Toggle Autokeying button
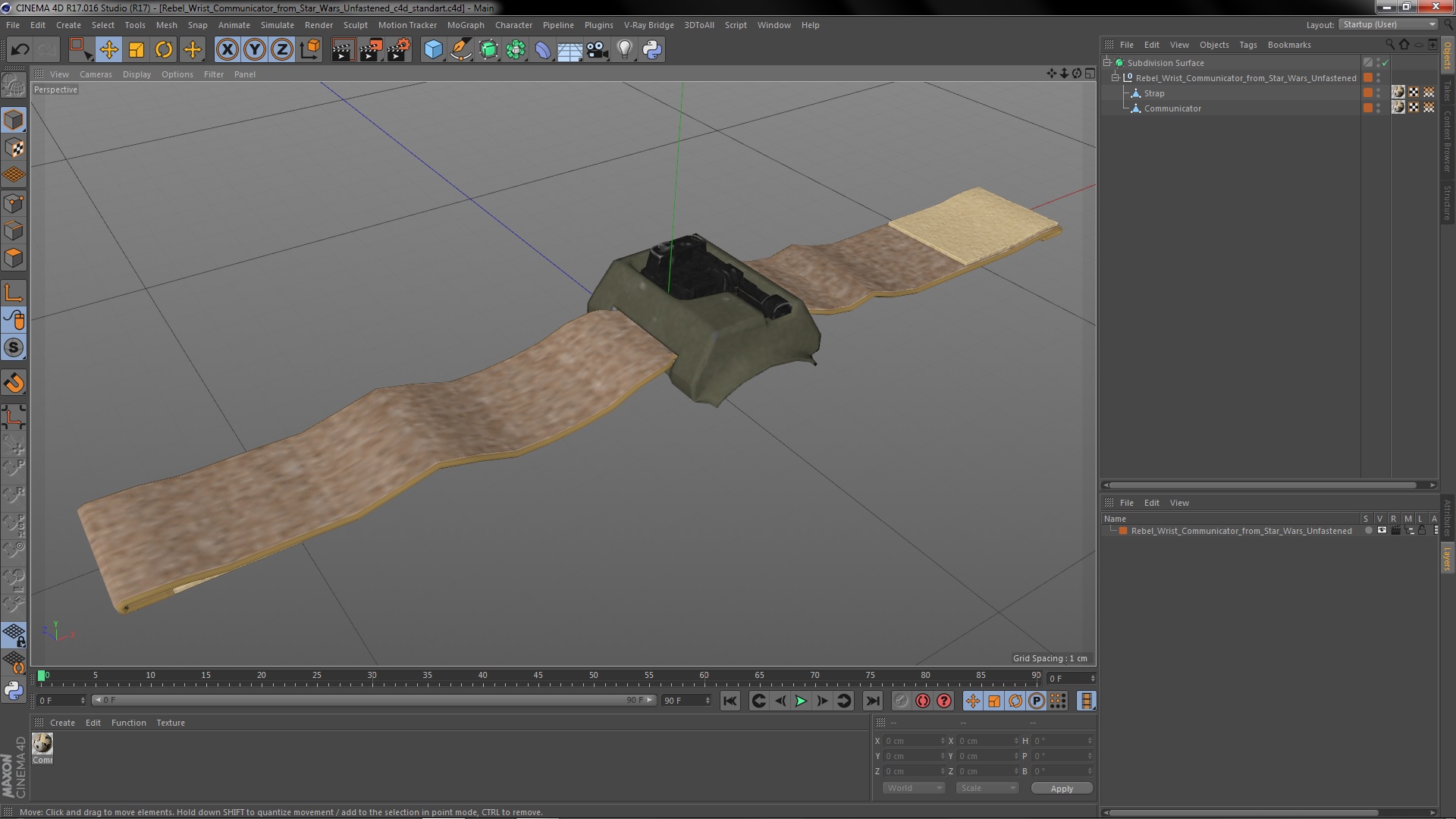Viewport: 1456px width, 819px height. click(x=922, y=701)
